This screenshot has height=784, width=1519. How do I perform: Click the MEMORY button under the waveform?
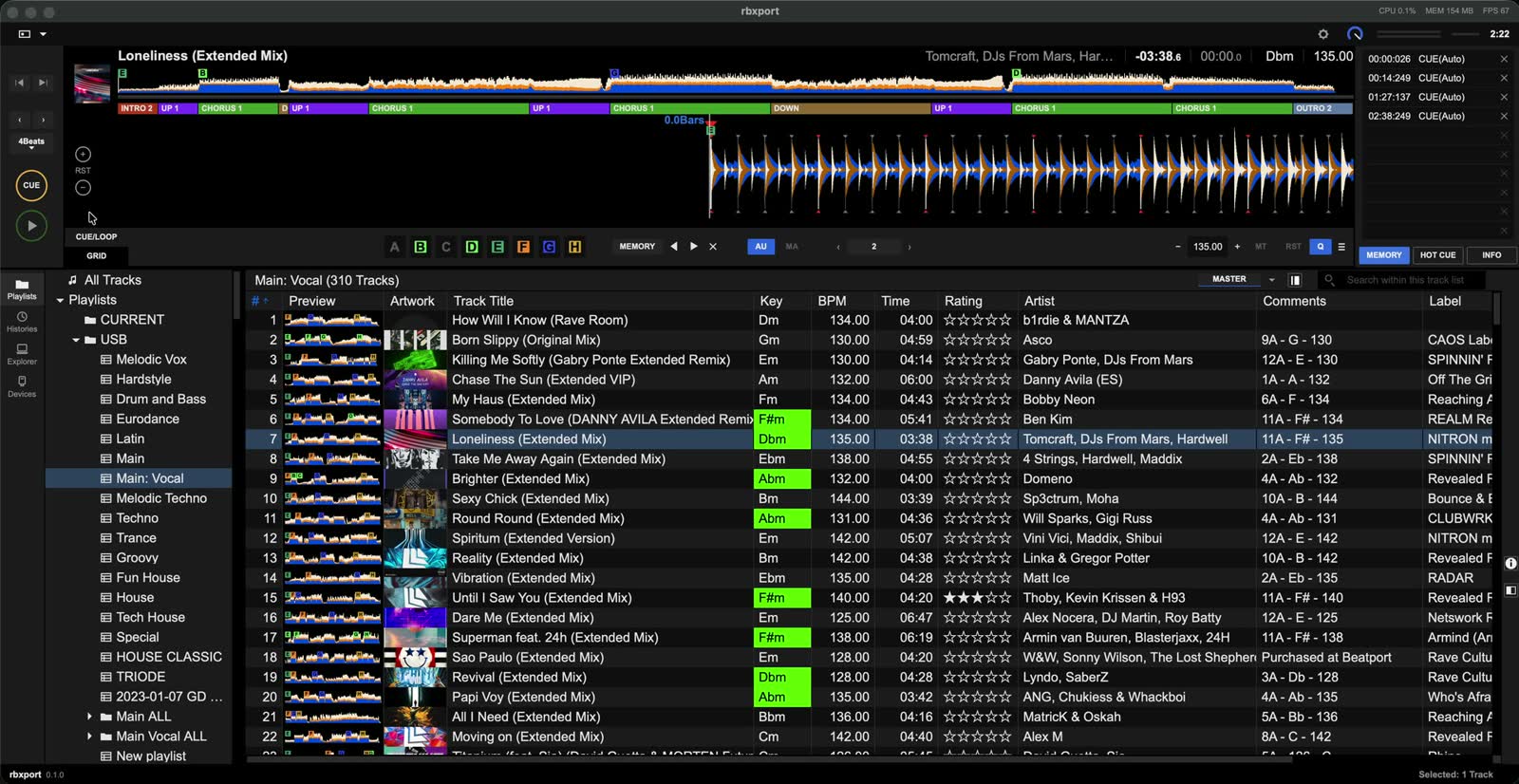click(x=637, y=247)
